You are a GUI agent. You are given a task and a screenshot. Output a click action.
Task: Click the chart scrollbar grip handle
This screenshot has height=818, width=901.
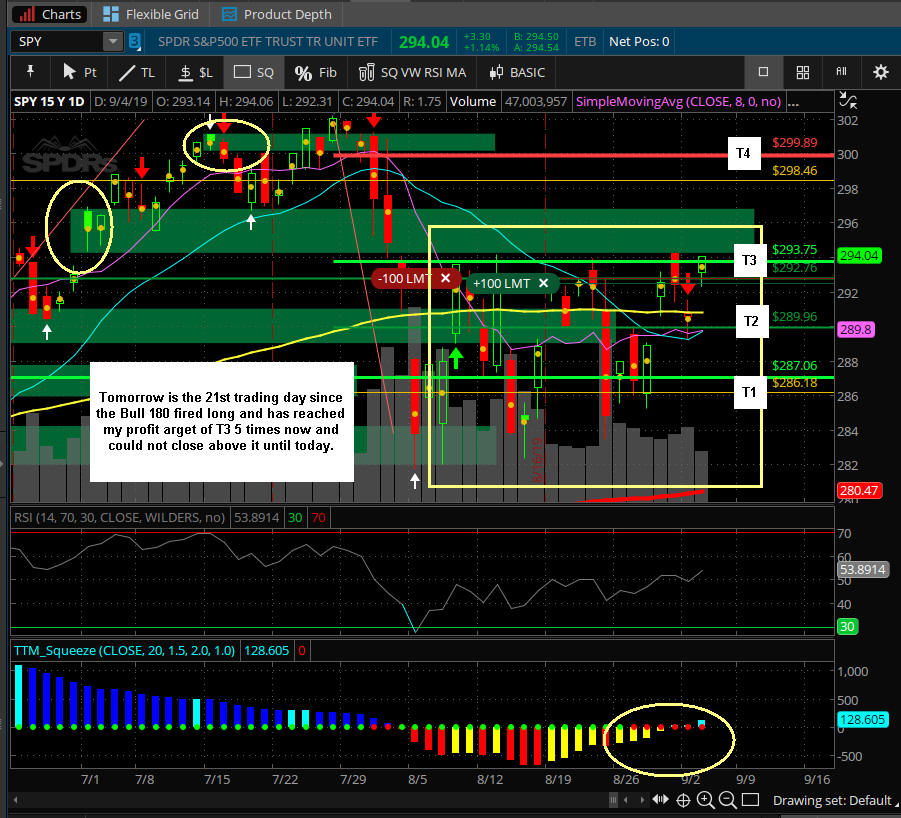click(x=613, y=800)
